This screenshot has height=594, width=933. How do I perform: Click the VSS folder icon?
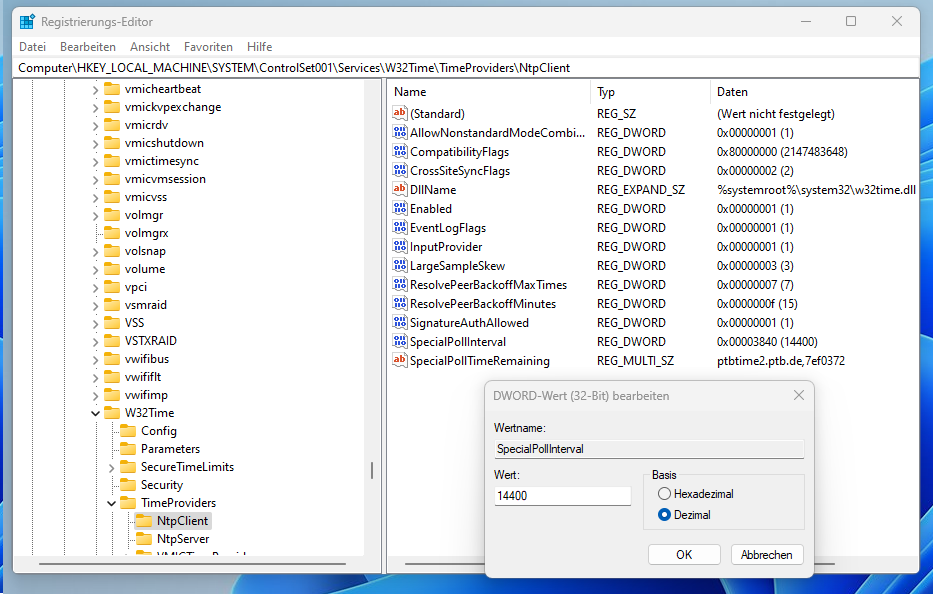tap(112, 323)
